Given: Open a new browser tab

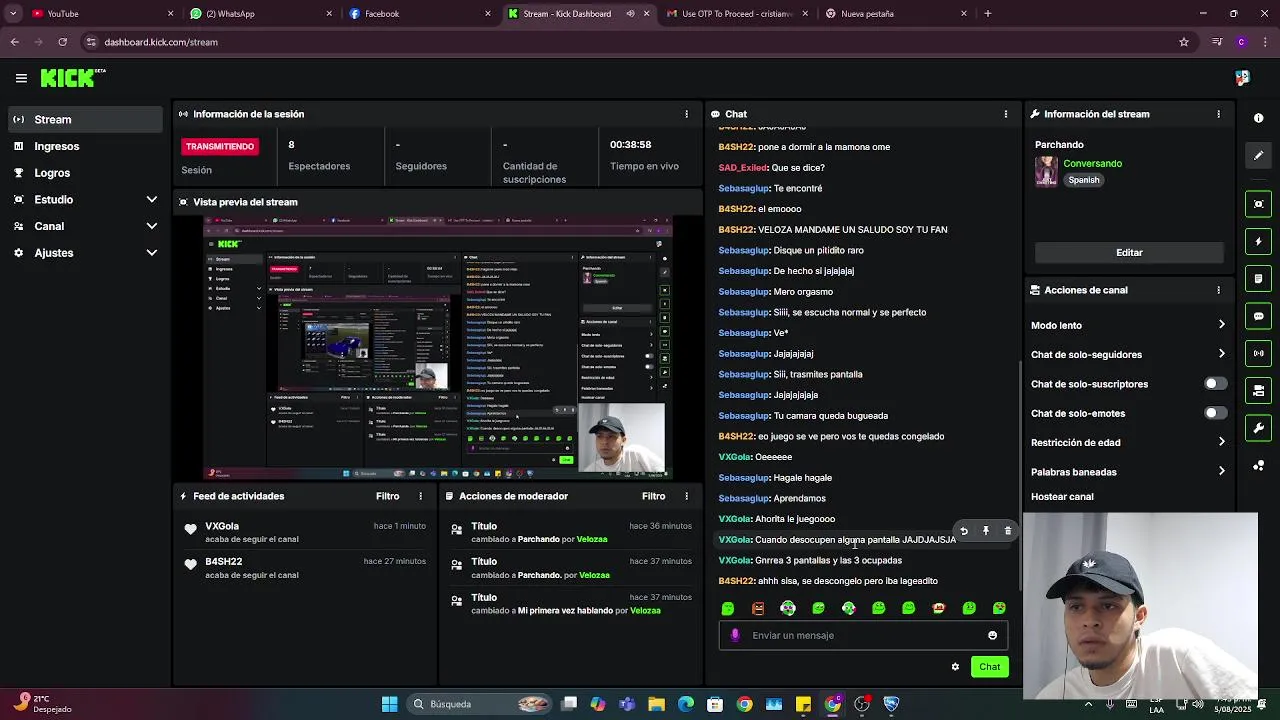Looking at the screenshot, I should 987,14.
